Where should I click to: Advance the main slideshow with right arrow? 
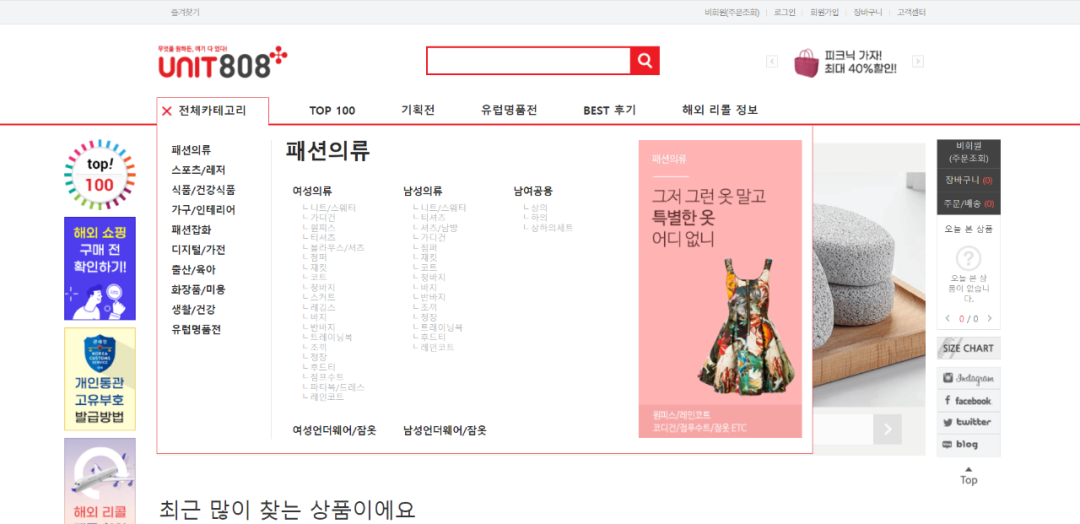click(x=887, y=430)
